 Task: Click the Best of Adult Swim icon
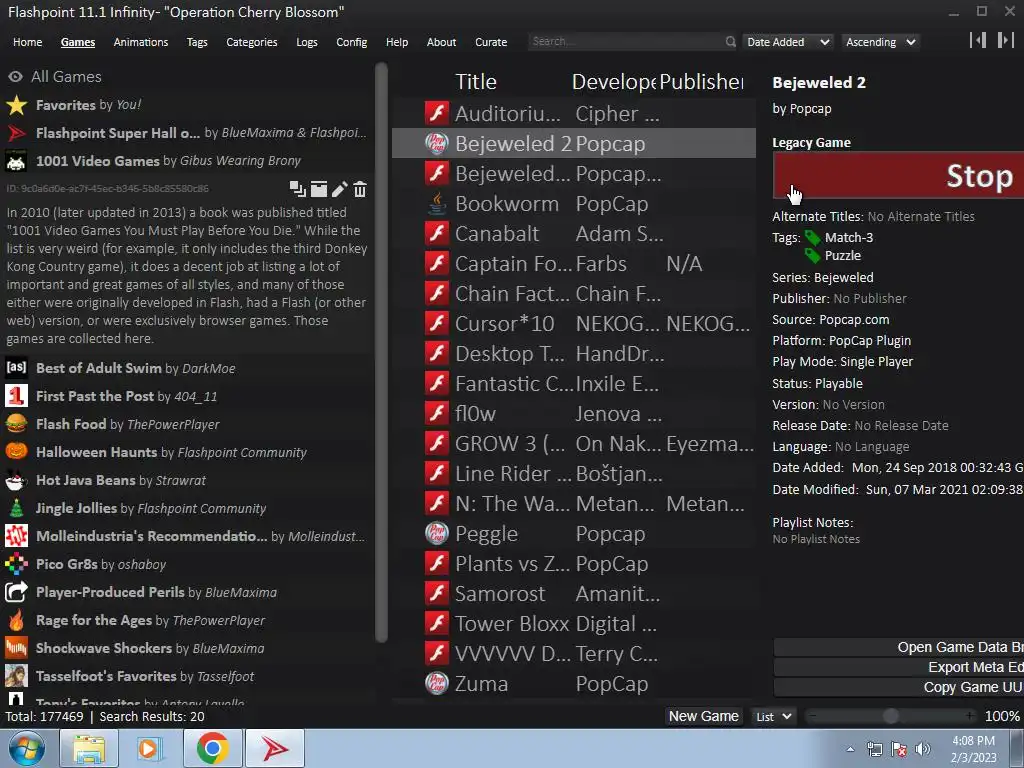click(16, 368)
